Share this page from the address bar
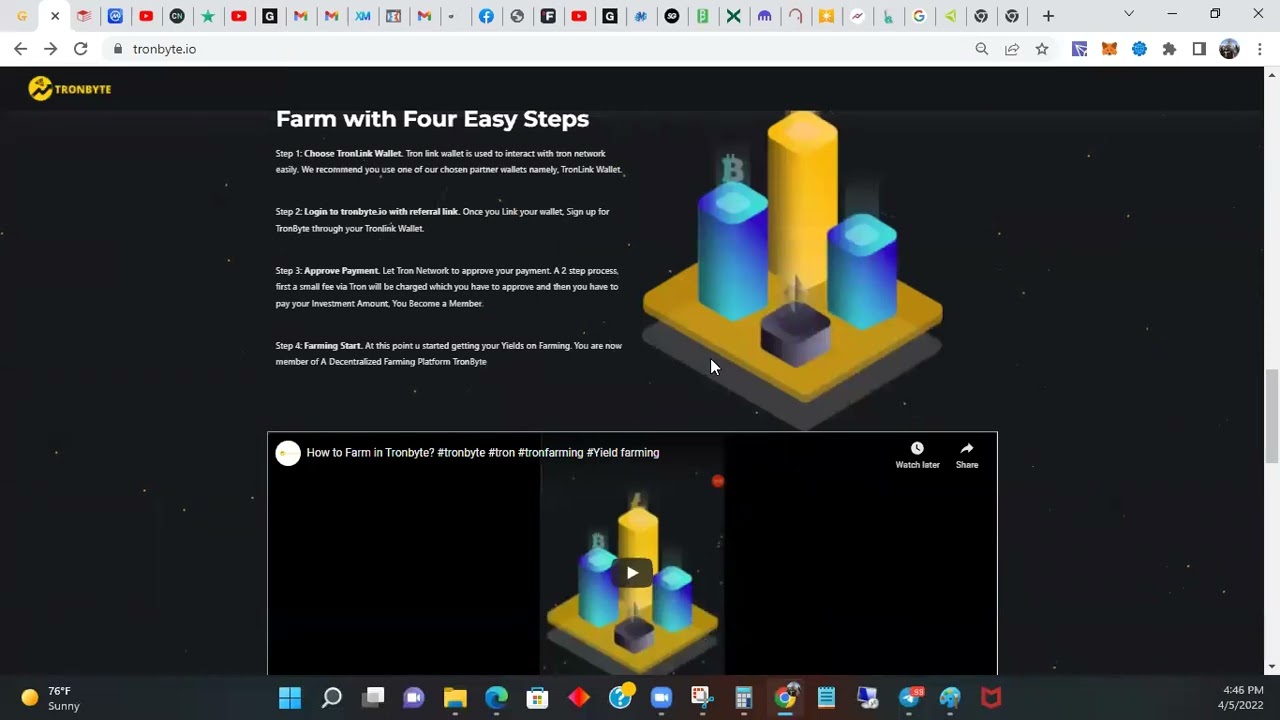1280x720 pixels. (1012, 49)
